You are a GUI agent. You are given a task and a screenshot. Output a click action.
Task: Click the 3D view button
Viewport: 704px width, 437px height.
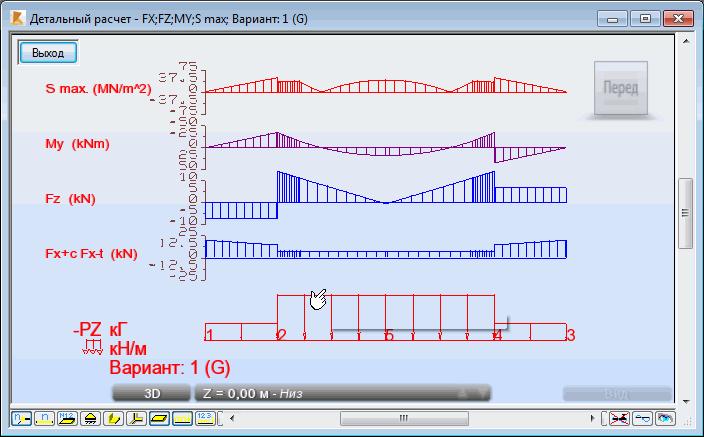(x=152, y=393)
